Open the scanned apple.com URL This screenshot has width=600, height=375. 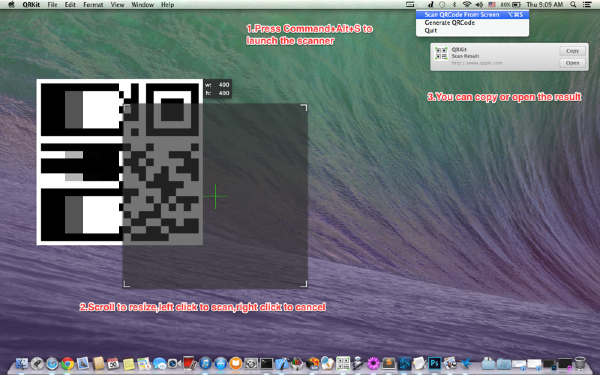pos(572,63)
